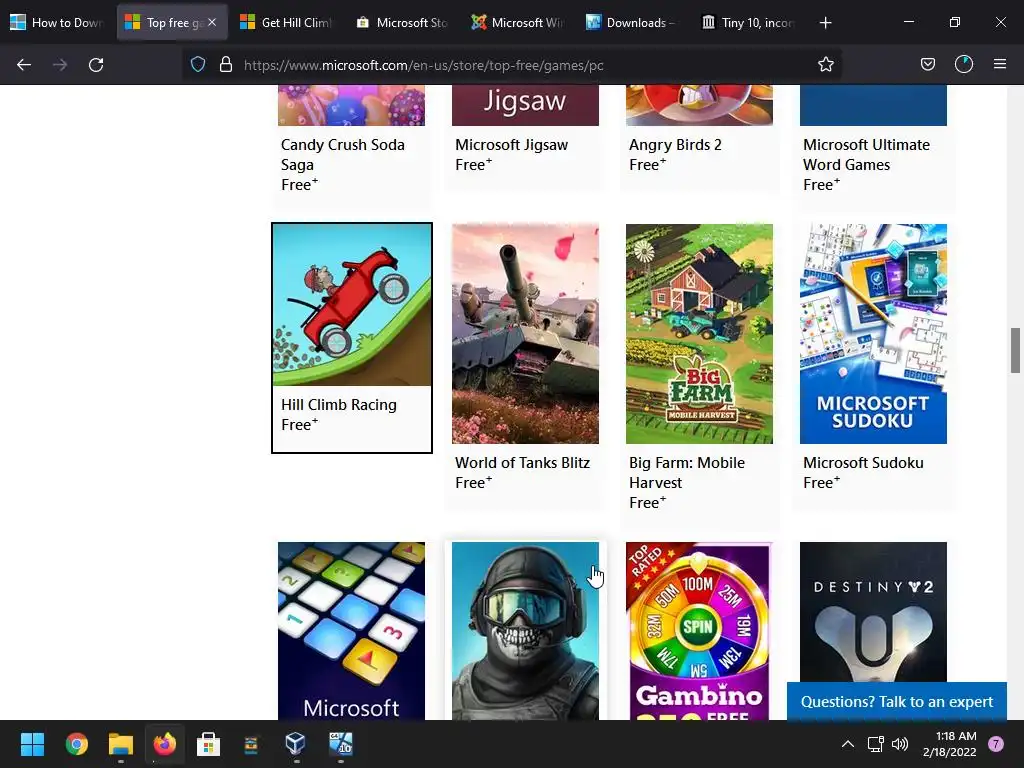Open the VirtualBox cube taskbar icon

[295, 743]
